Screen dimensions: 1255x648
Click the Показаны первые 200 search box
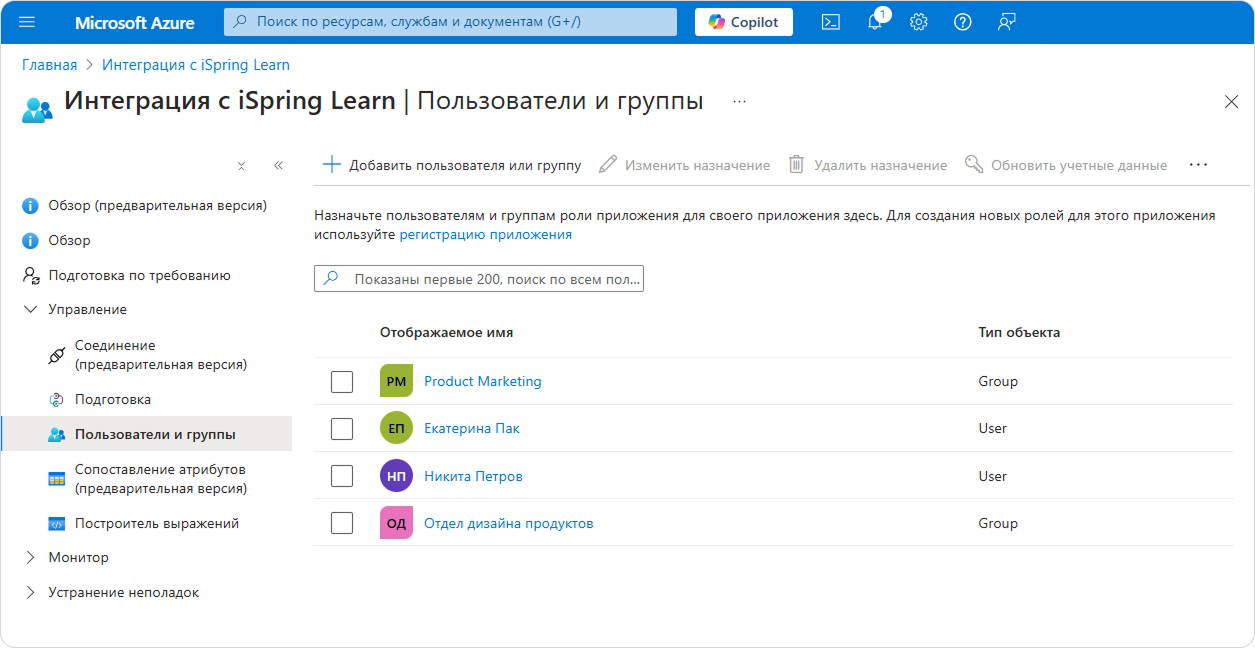click(x=479, y=279)
